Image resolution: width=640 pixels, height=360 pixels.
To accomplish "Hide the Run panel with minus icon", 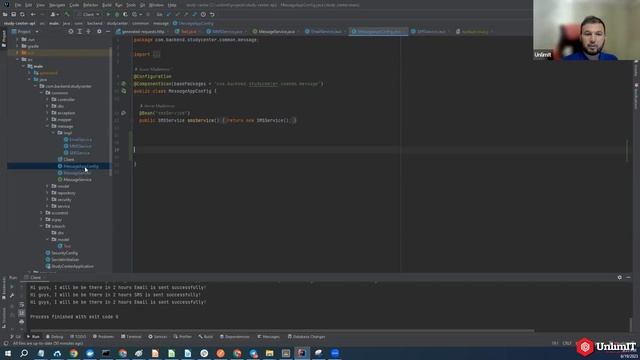I will [x=628, y=278].
